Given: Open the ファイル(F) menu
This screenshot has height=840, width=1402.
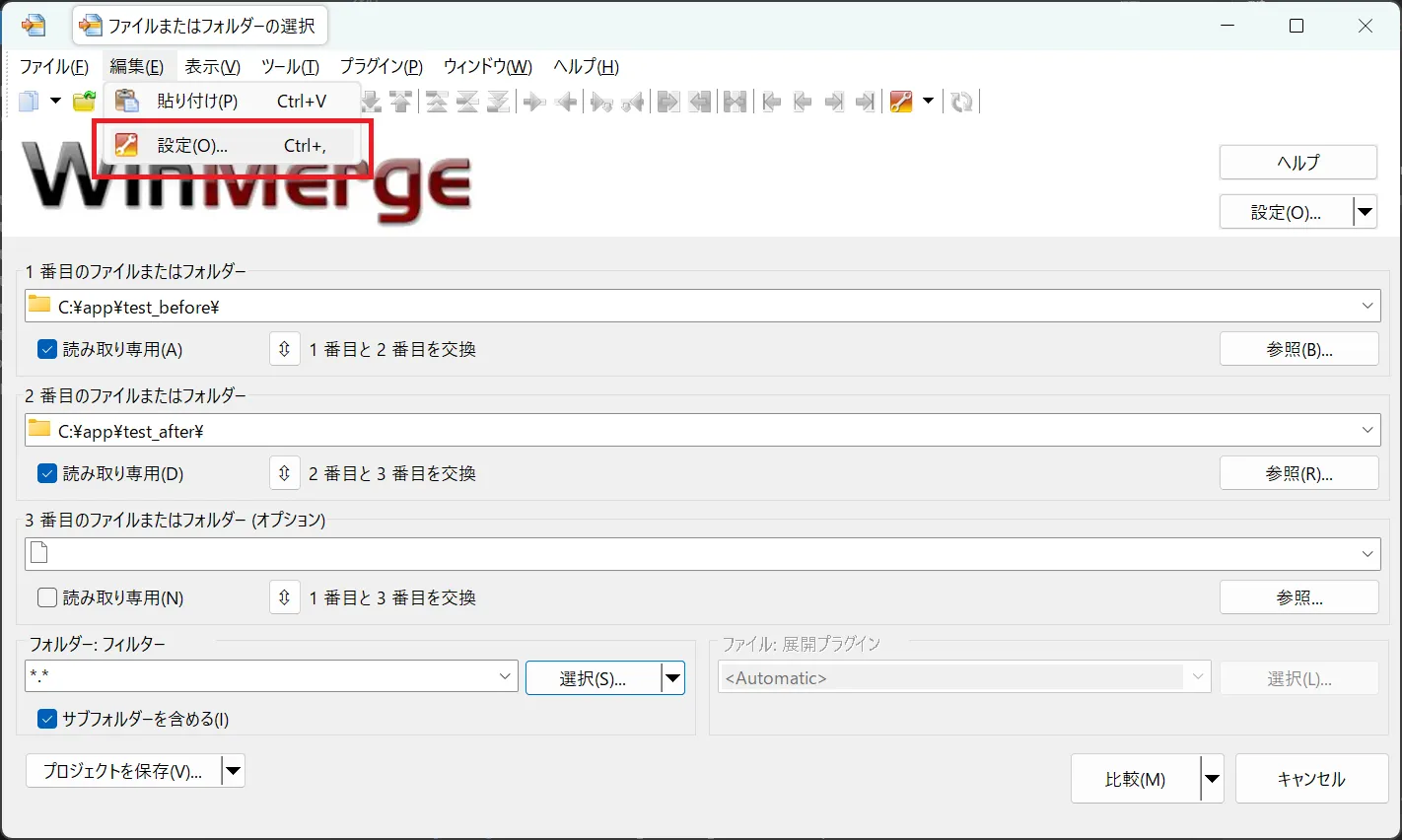Looking at the screenshot, I should click(54, 67).
